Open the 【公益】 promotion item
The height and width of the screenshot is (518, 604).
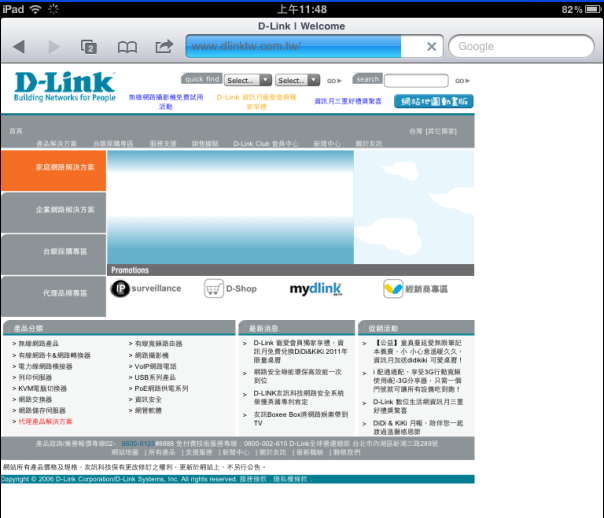(418, 351)
